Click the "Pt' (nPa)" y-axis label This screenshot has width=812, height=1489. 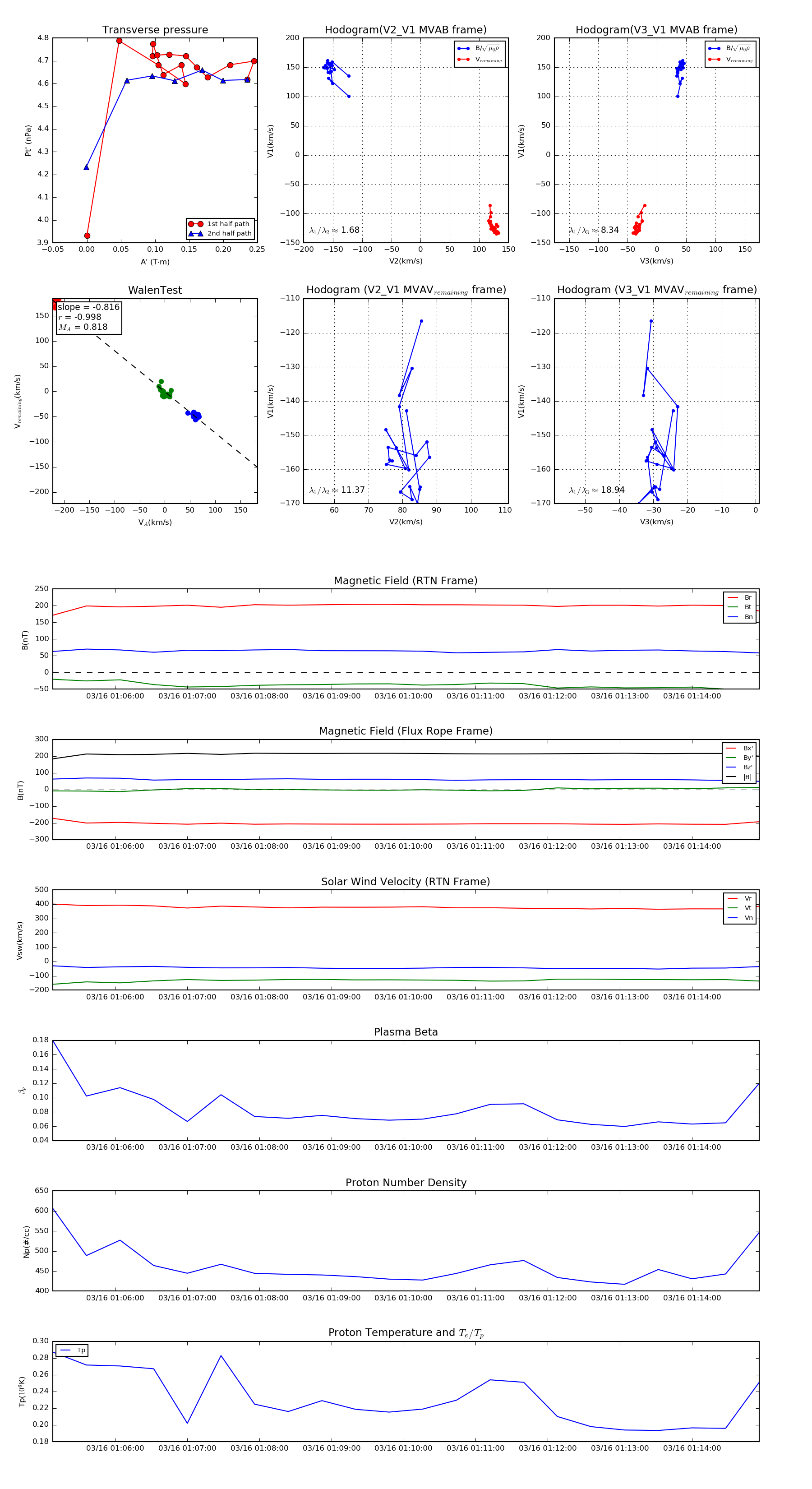click(28, 140)
